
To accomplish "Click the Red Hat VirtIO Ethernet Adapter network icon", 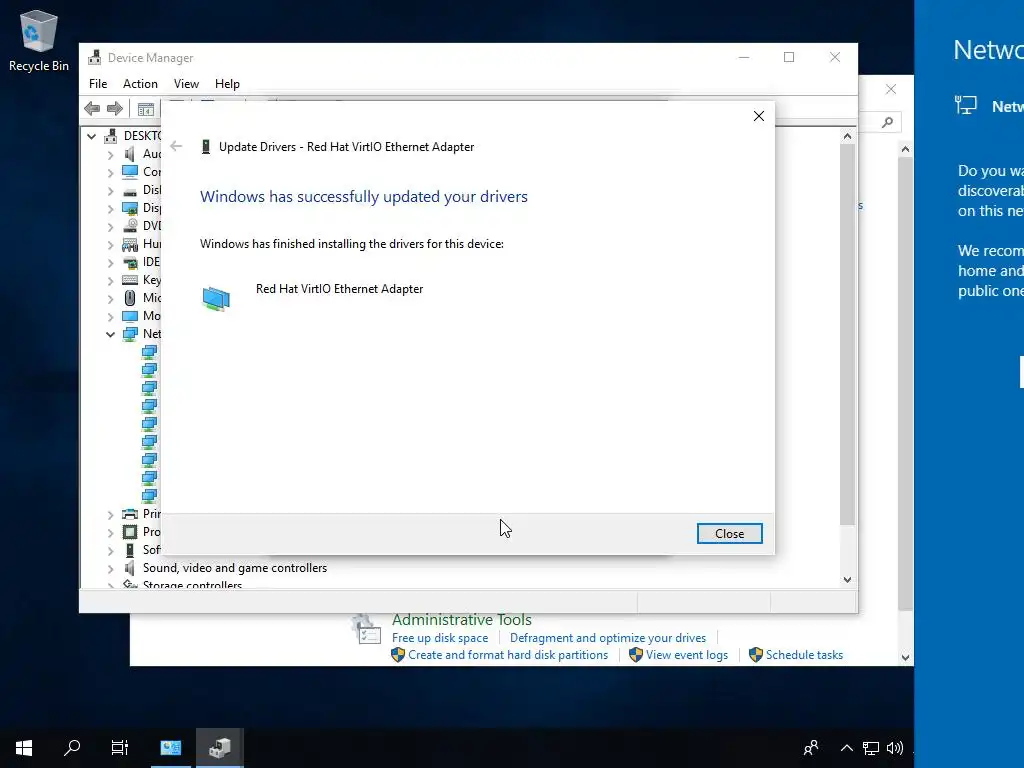I will (216, 298).
